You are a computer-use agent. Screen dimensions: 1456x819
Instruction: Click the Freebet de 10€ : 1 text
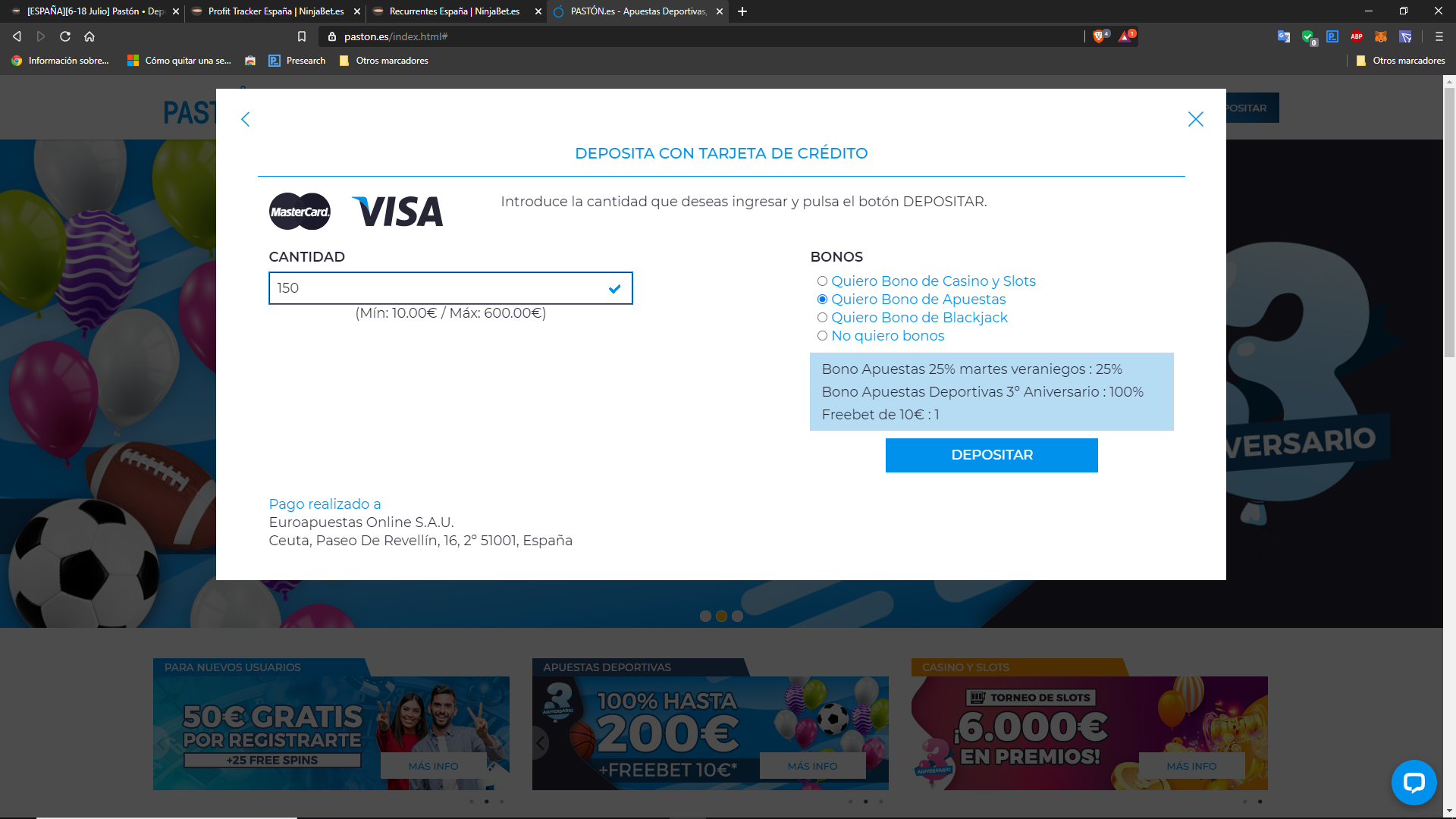(880, 415)
